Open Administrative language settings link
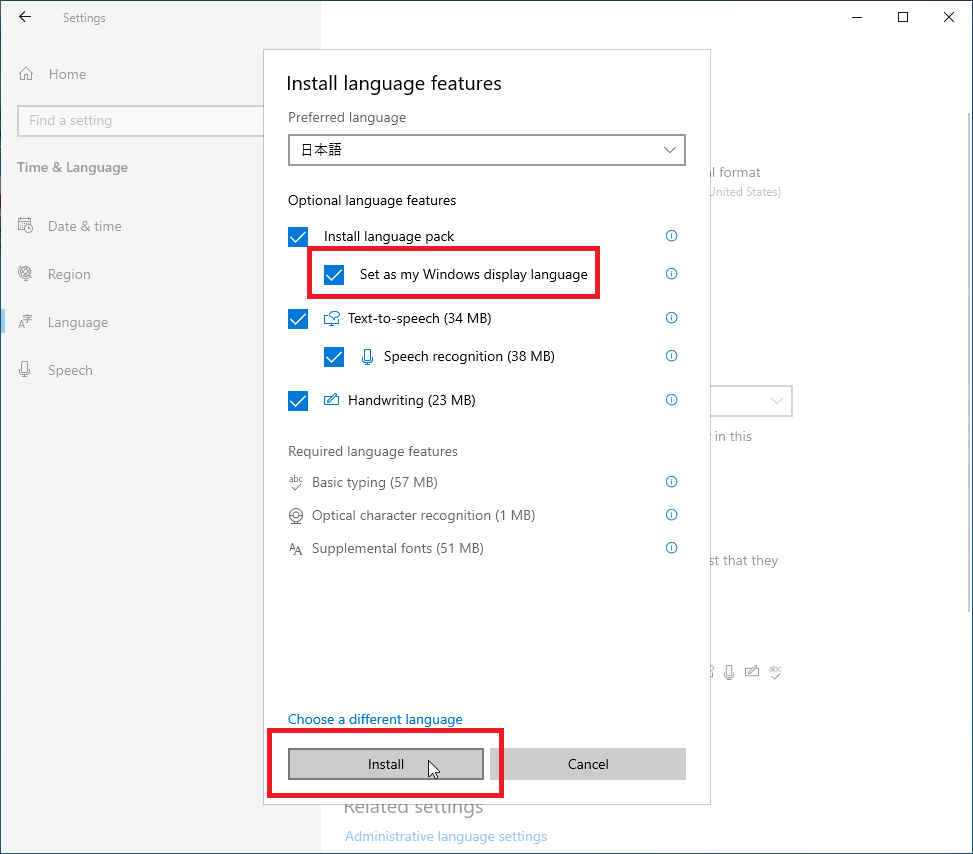This screenshot has height=854, width=973. [446, 836]
